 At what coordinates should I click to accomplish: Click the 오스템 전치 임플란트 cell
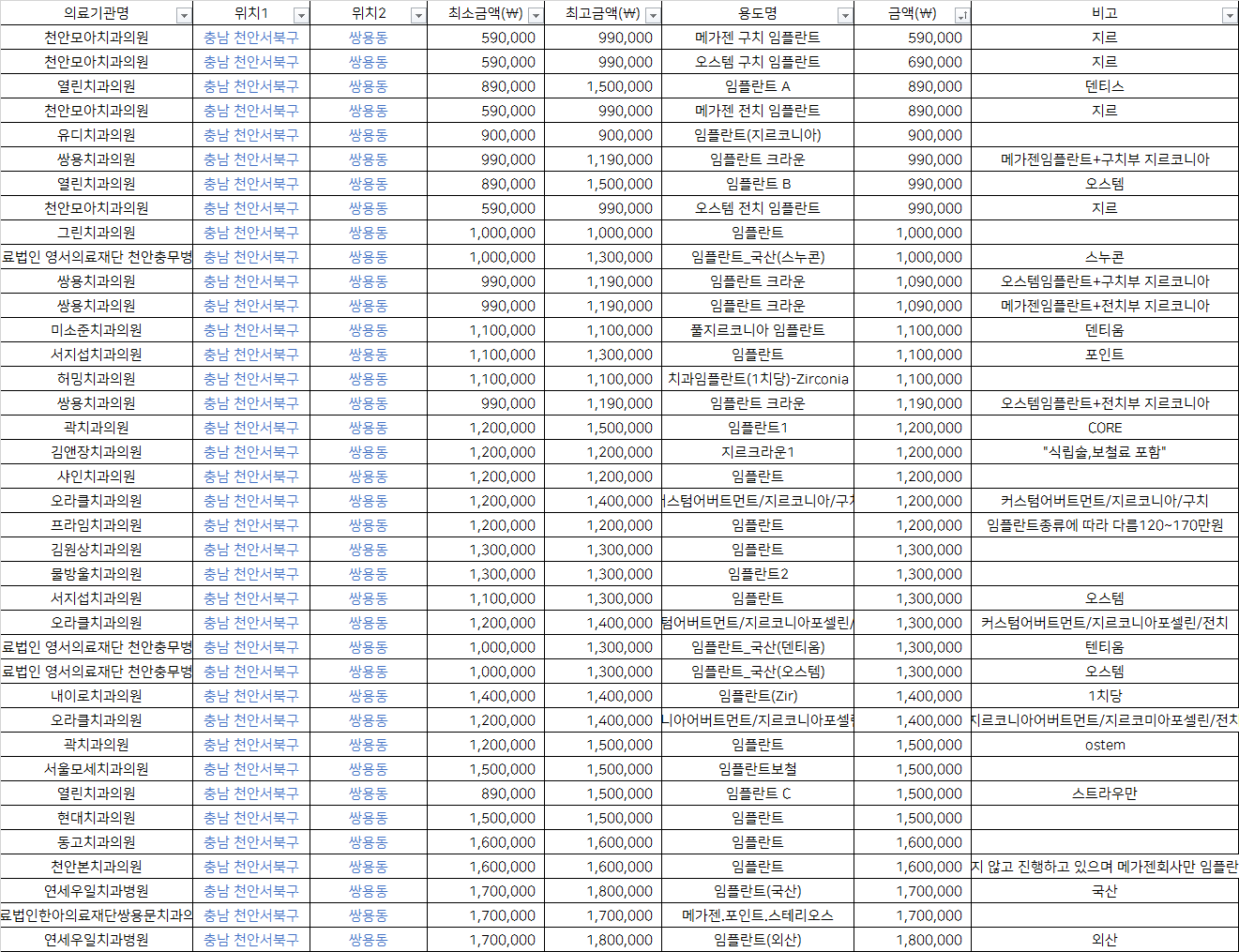pos(758,208)
